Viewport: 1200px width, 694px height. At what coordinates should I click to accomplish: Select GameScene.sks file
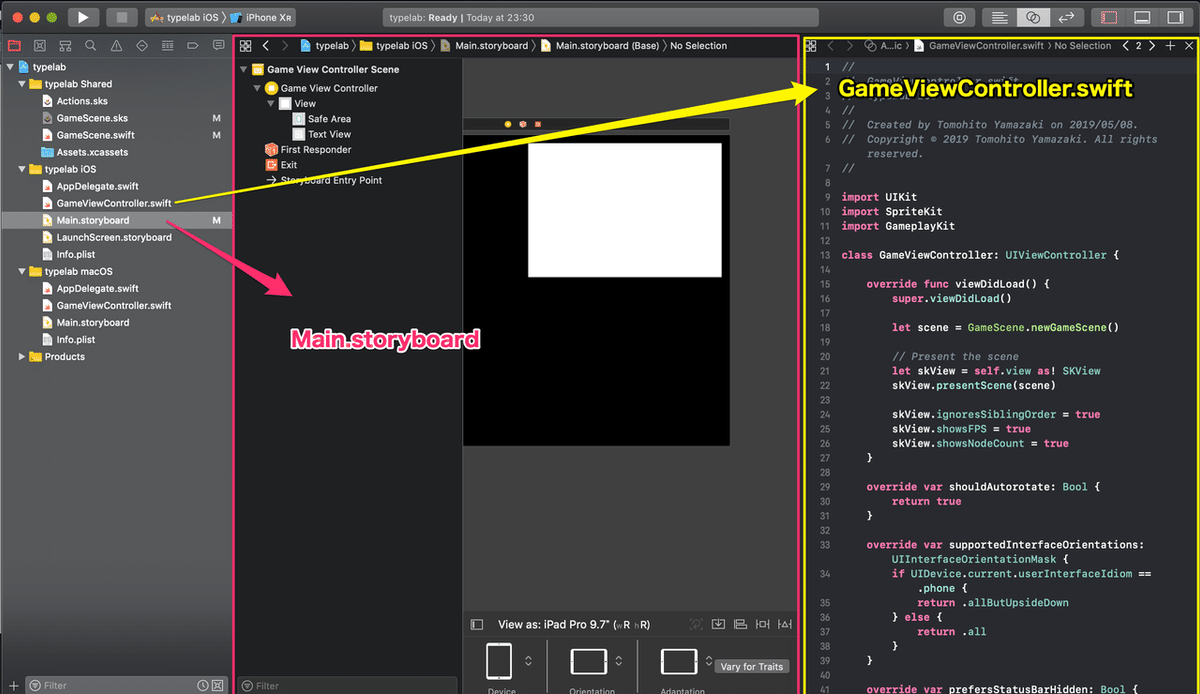click(92, 118)
